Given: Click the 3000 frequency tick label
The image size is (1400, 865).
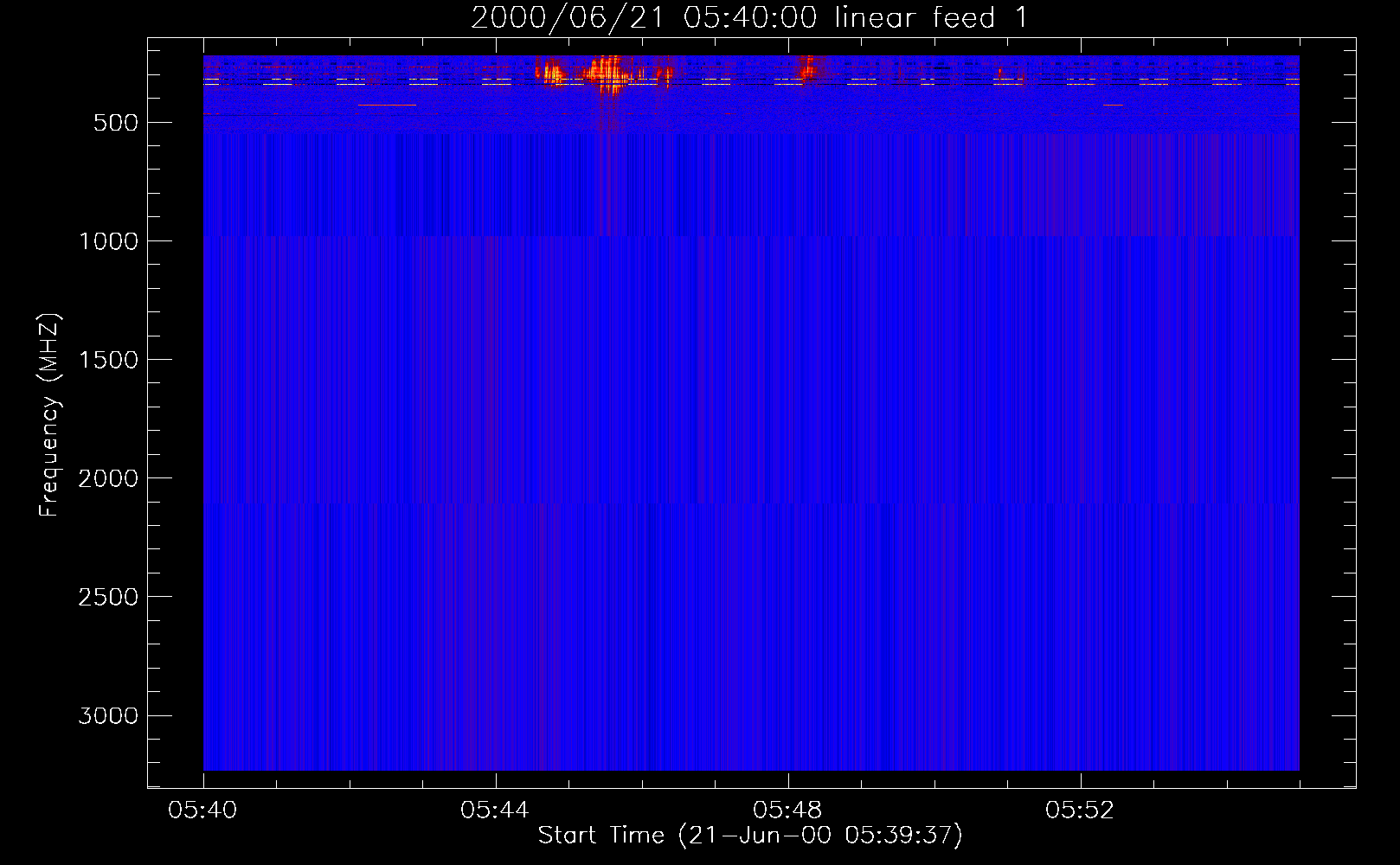Looking at the screenshot, I should point(108,715).
